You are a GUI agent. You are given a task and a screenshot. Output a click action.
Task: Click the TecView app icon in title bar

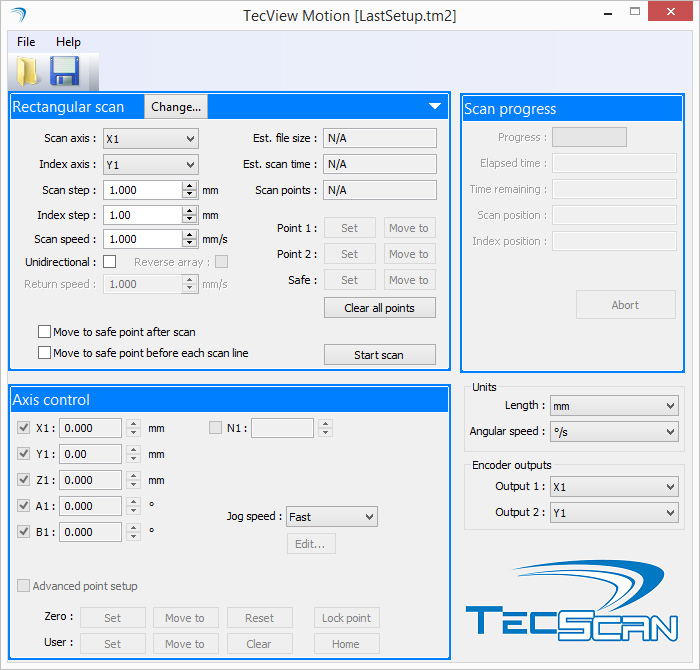point(19,15)
